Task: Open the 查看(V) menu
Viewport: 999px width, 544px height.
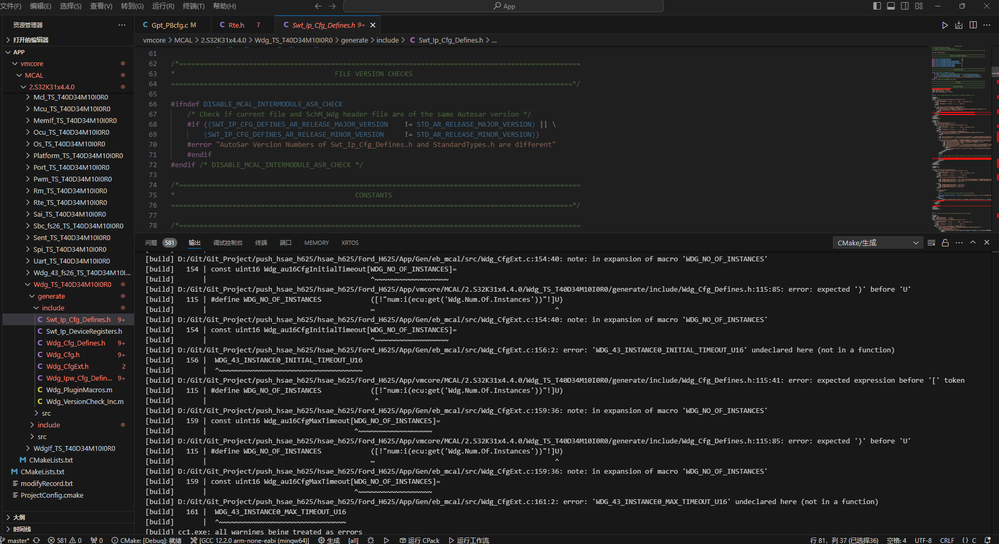Action: coord(101,6)
